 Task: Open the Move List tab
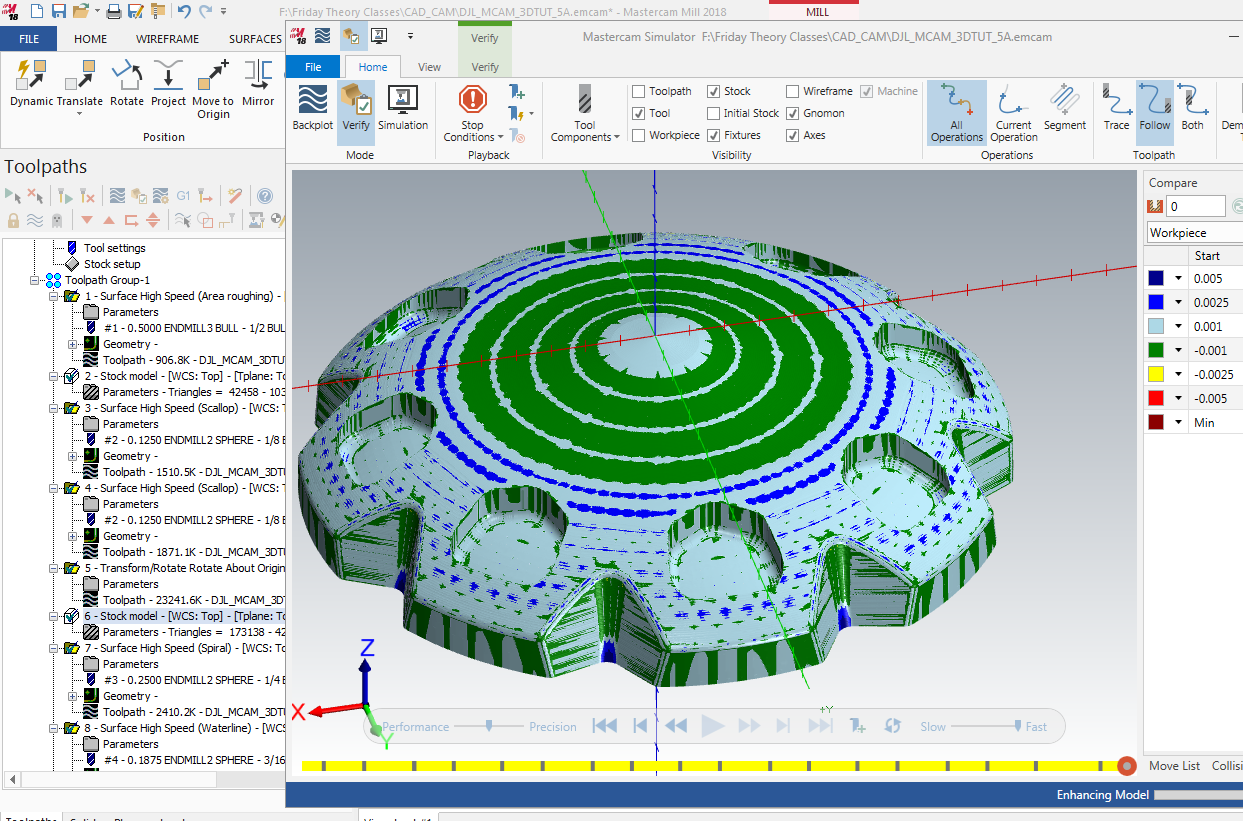pyautogui.click(x=1174, y=766)
